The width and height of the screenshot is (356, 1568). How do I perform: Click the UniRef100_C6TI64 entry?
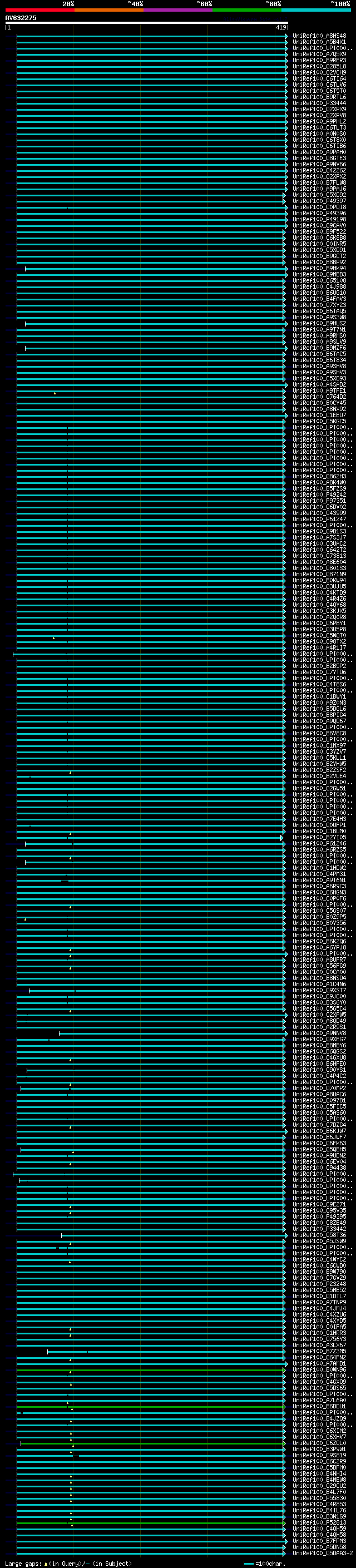click(x=319, y=78)
